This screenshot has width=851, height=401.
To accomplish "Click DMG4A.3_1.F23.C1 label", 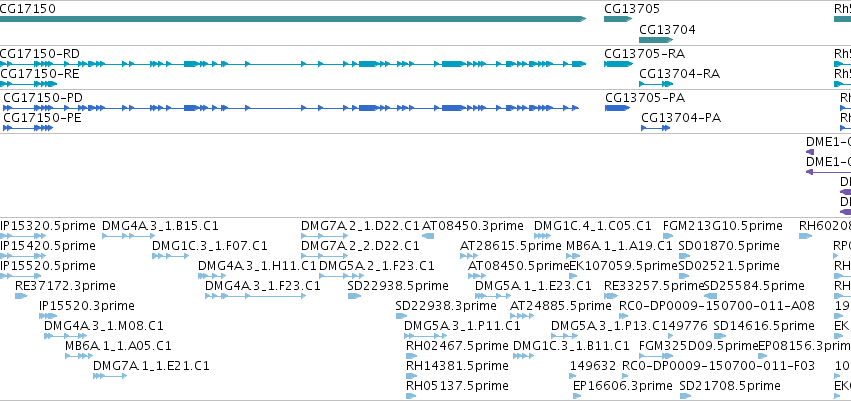I will coord(263,286).
